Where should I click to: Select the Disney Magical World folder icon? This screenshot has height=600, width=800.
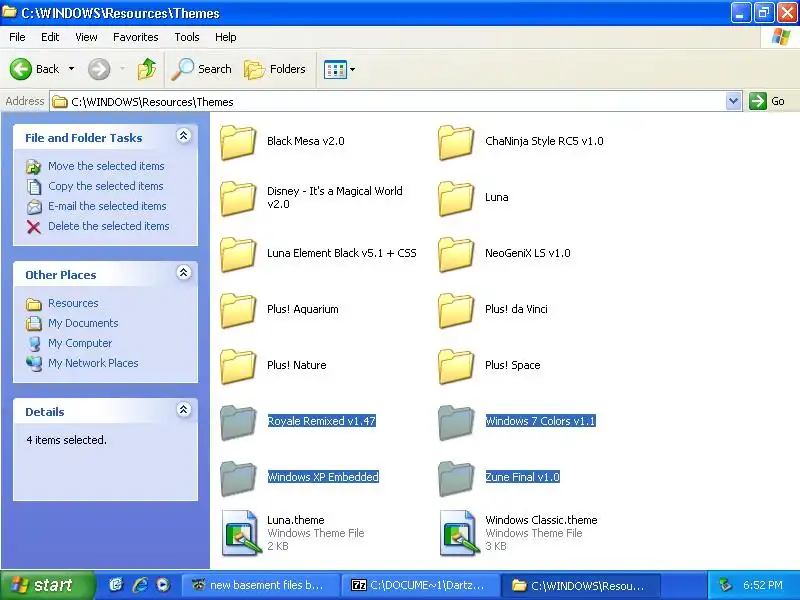(238, 198)
